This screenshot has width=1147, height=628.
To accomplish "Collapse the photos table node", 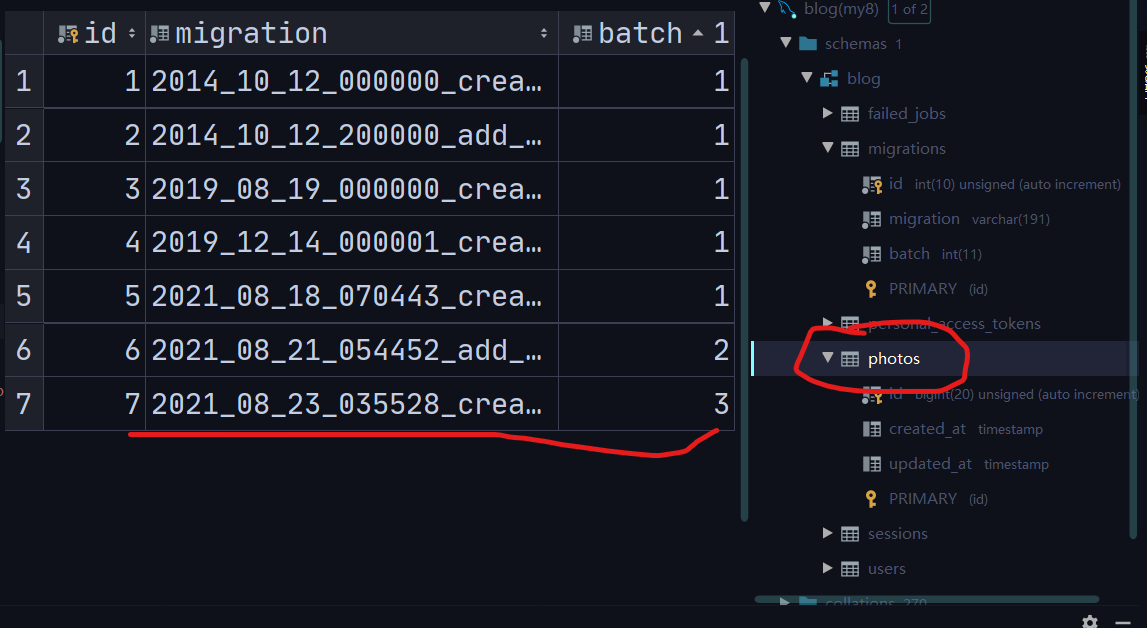I will (x=828, y=357).
